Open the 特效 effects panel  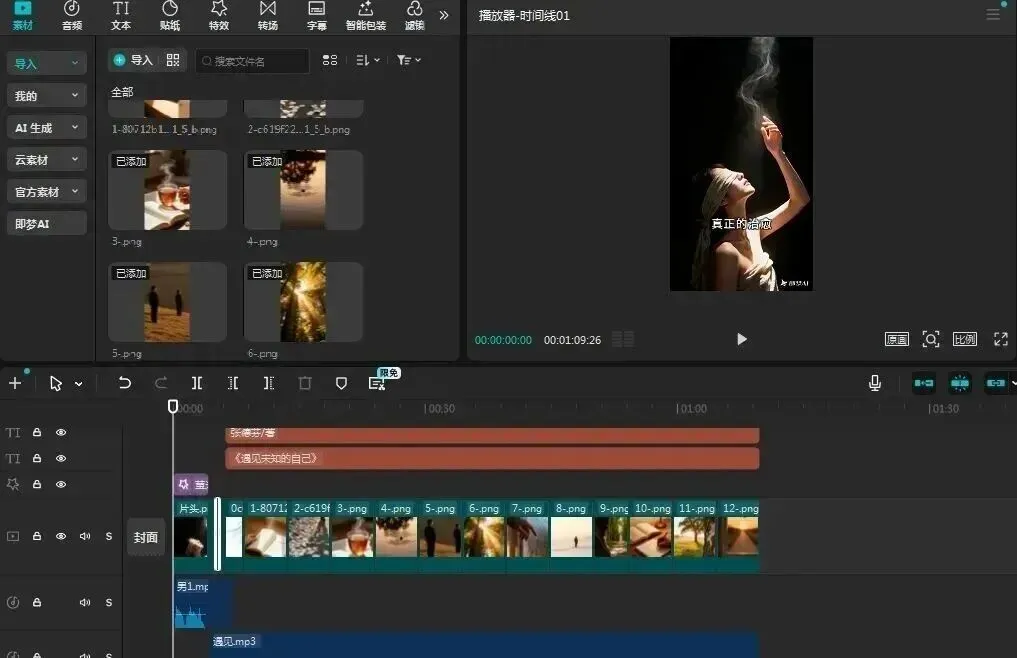pyautogui.click(x=219, y=16)
